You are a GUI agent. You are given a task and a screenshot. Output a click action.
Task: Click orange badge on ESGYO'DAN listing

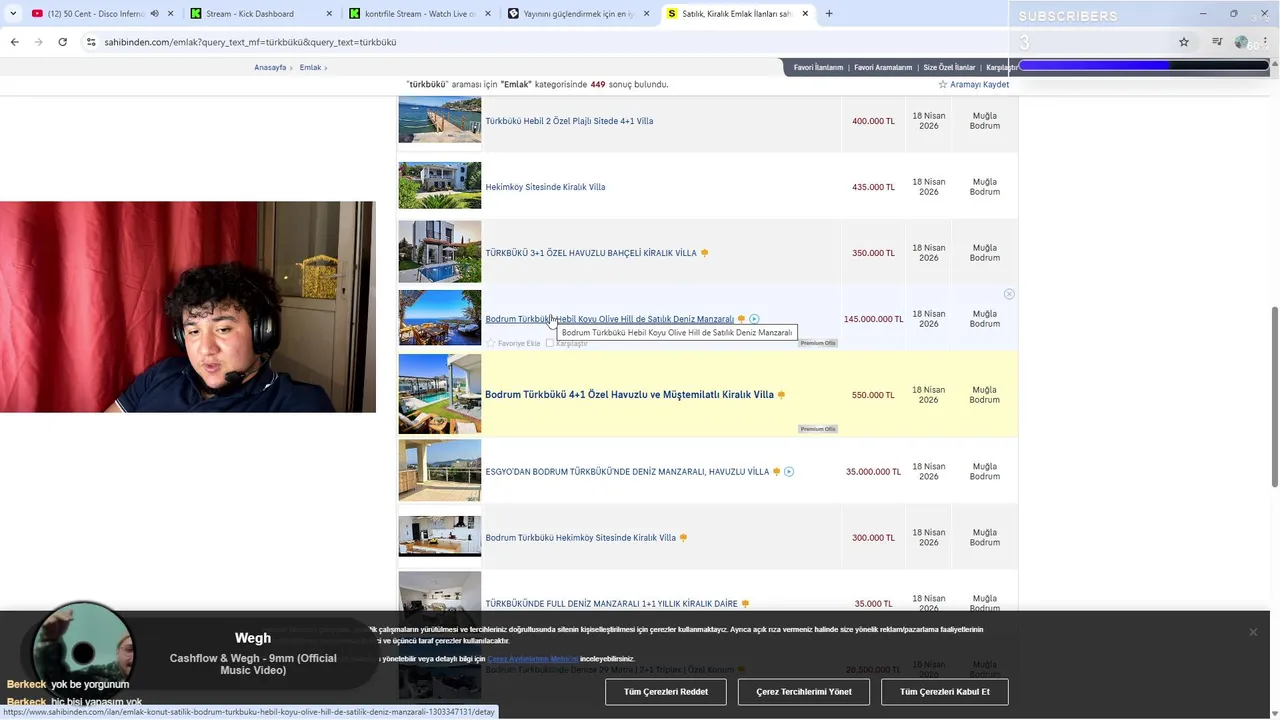coord(776,472)
